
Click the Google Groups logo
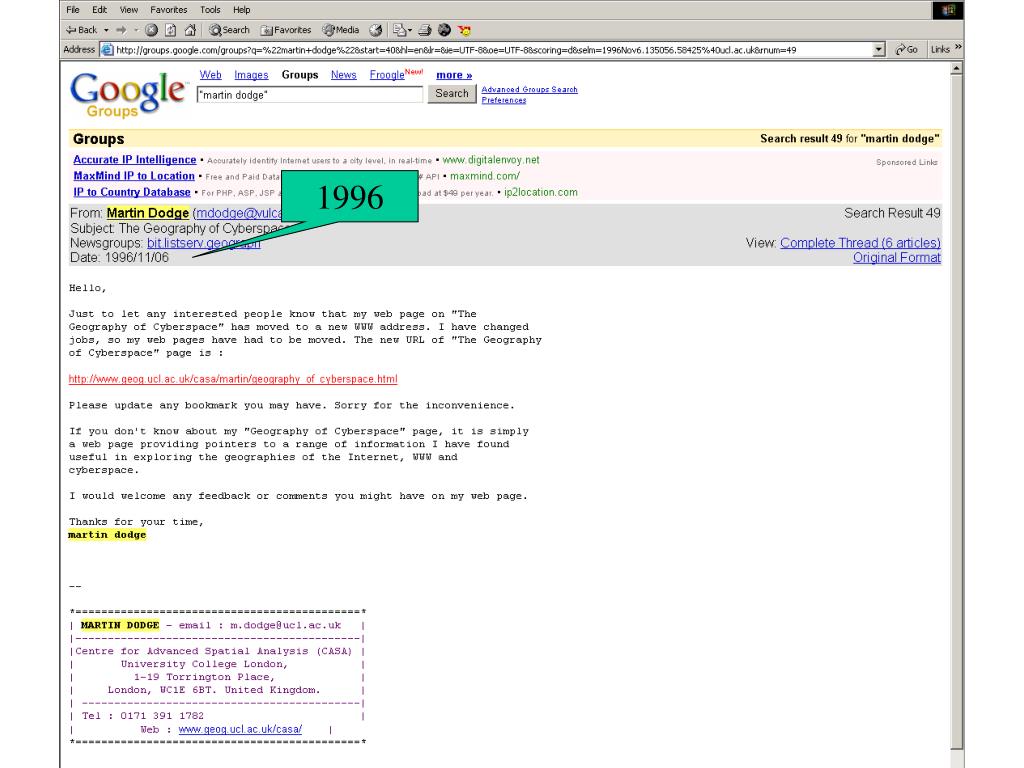129,95
